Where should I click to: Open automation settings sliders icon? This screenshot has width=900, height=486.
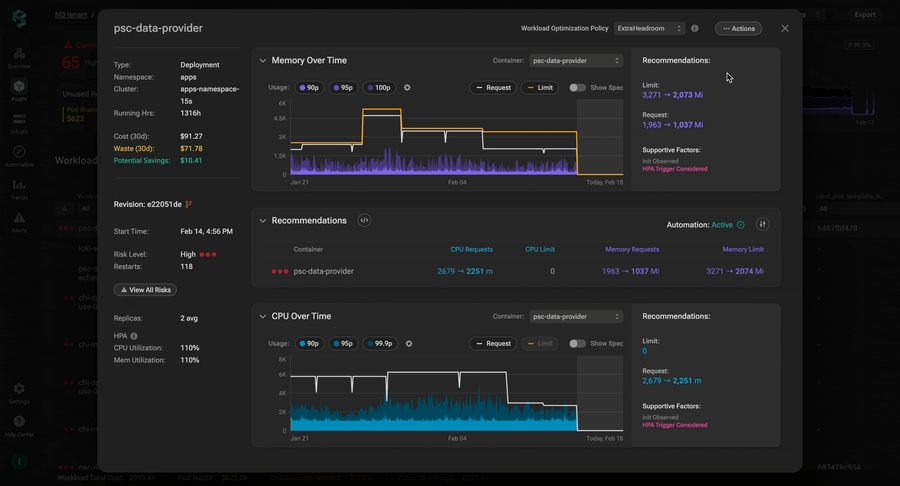click(x=762, y=225)
